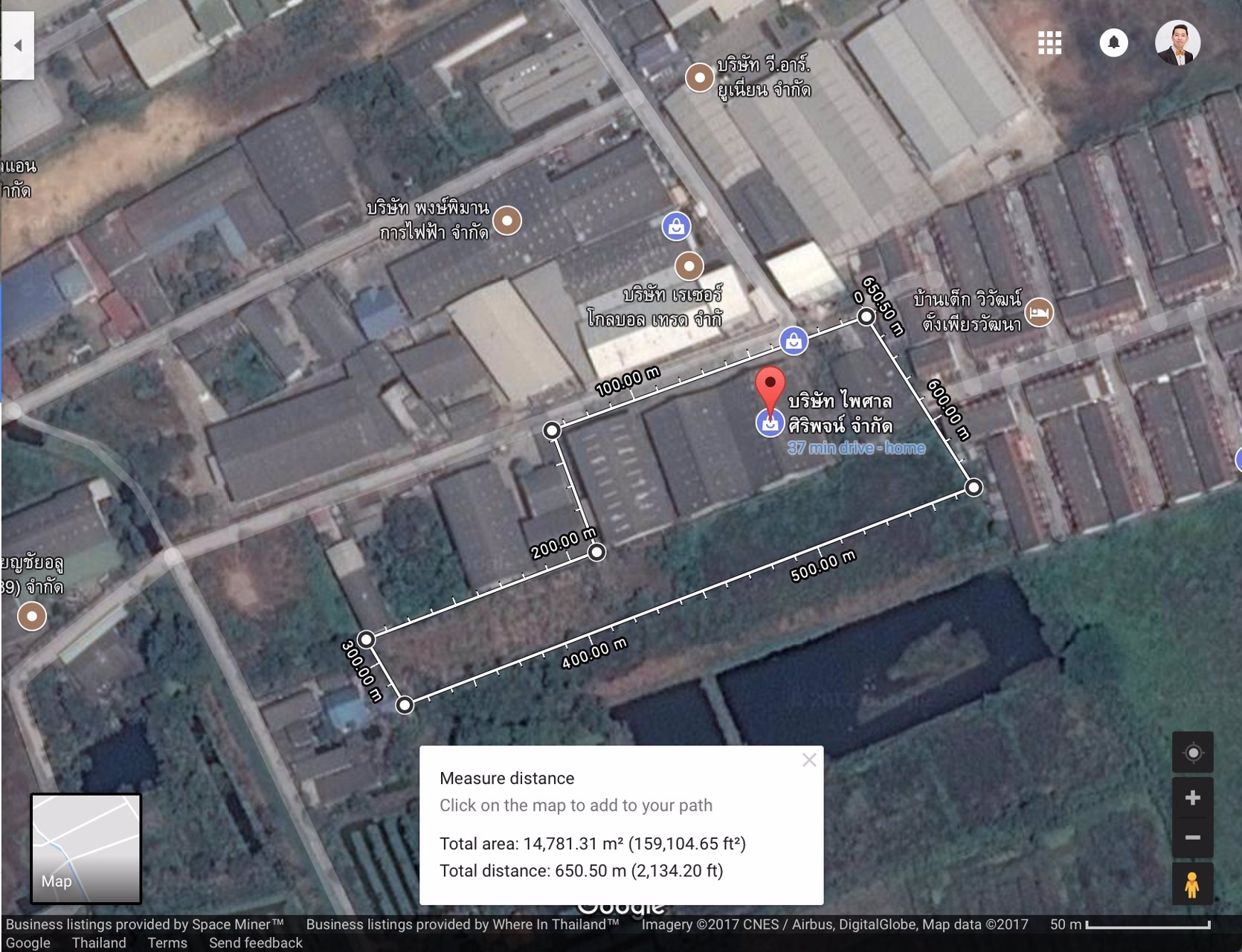Select the Street View pegman
This screenshot has height=952, width=1242.
point(1192,885)
